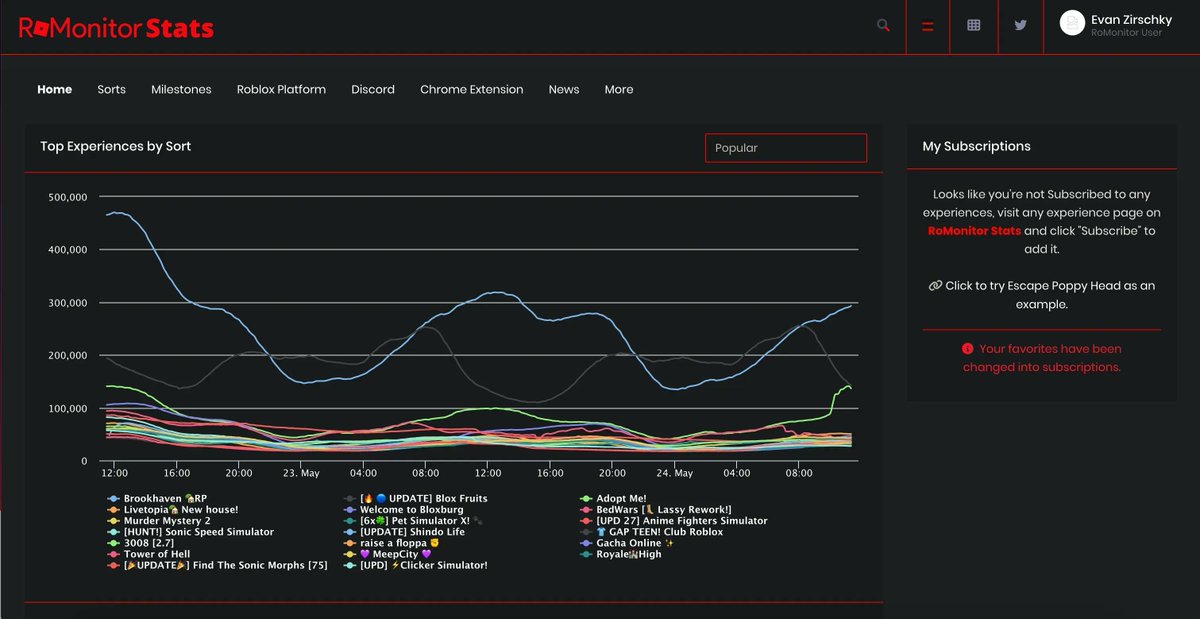Open the grid apps icon
Image resolution: width=1200 pixels, height=619 pixels.
click(x=973, y=24)
